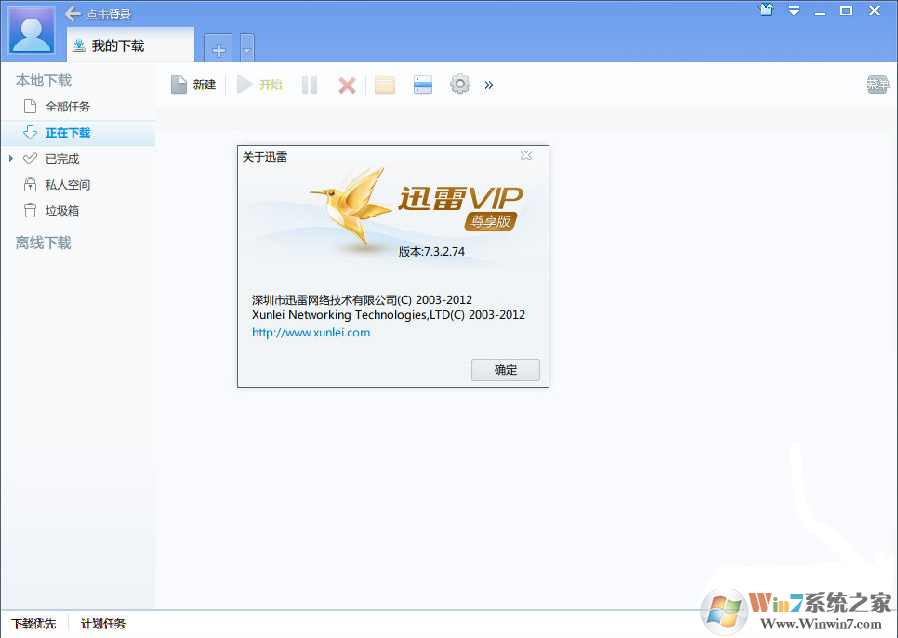Change the skin with the shirt icon
The width and height of the screenshot is (898, 638).
[766, 10]
